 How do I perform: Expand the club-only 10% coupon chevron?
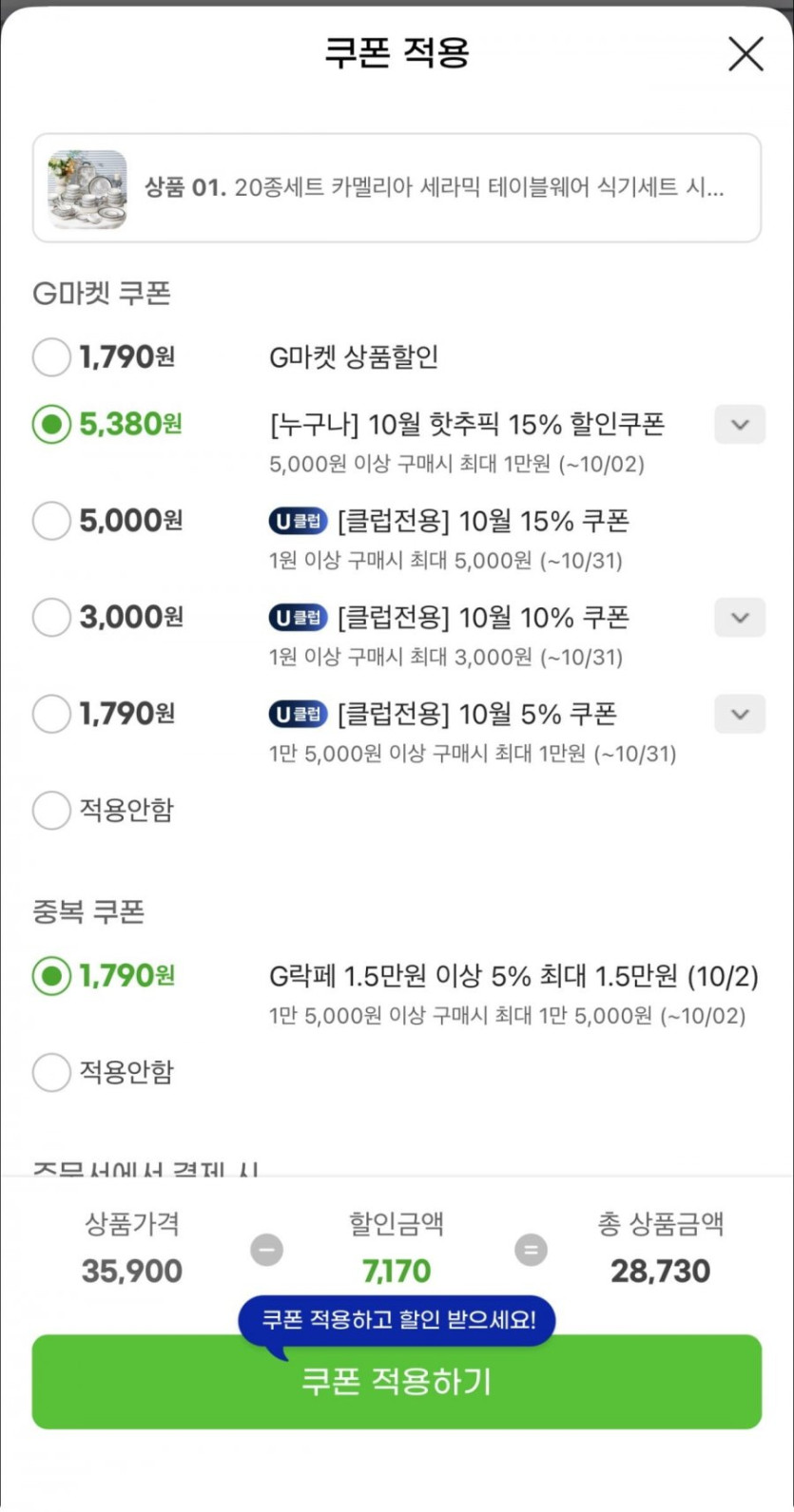(740, 618)
